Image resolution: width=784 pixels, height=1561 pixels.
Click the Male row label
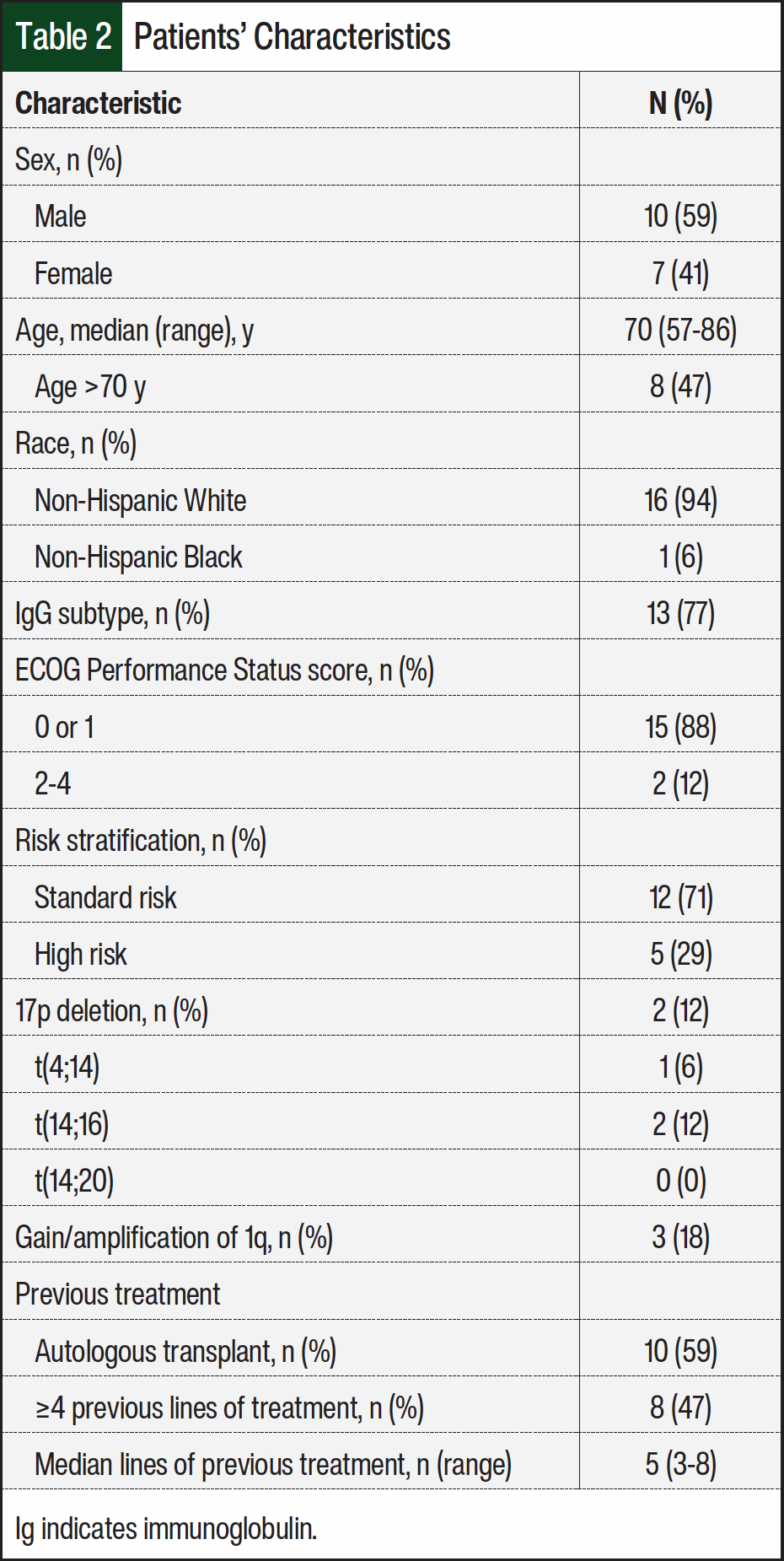[61, 216]
